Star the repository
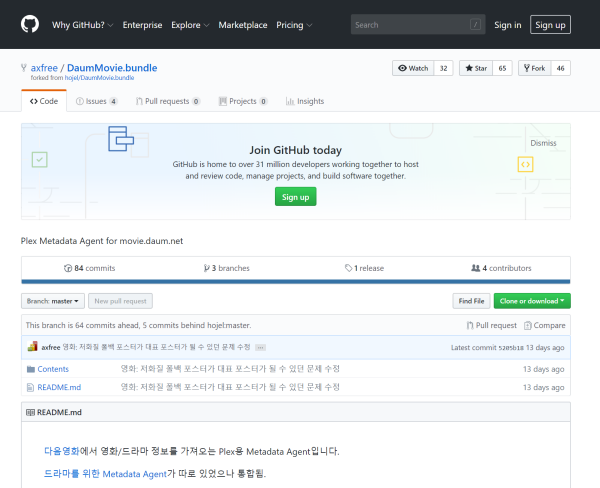This screenshot has height=488, width=600. tap(476, 68)
